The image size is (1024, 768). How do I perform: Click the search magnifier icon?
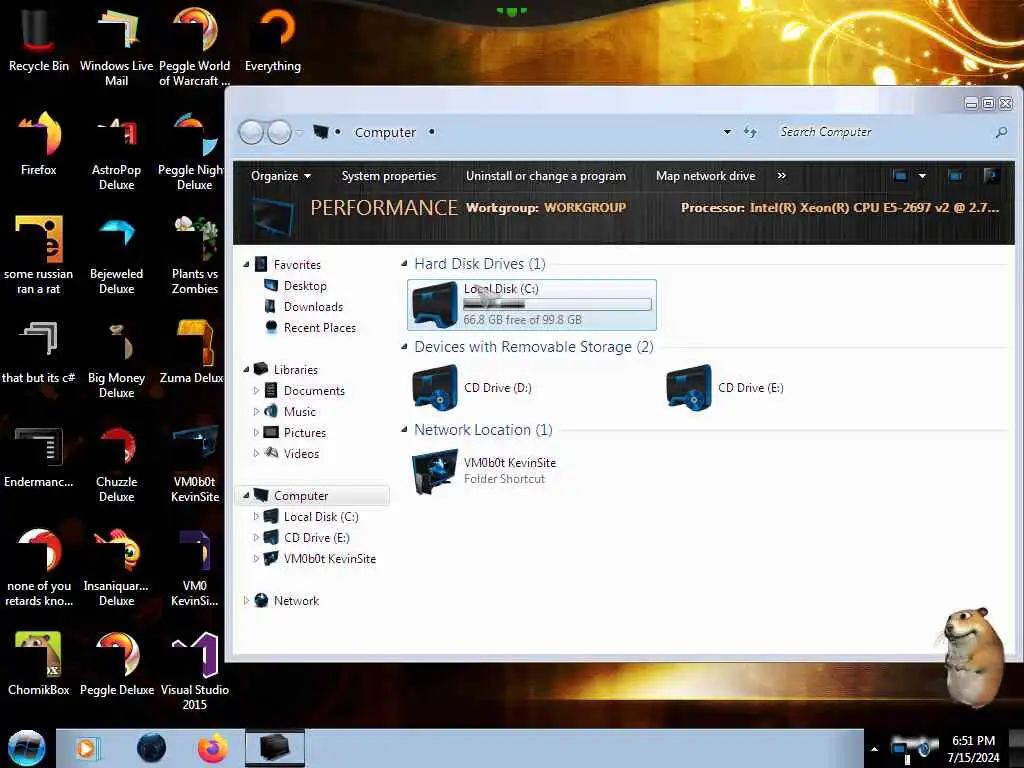click(1000, 133)
